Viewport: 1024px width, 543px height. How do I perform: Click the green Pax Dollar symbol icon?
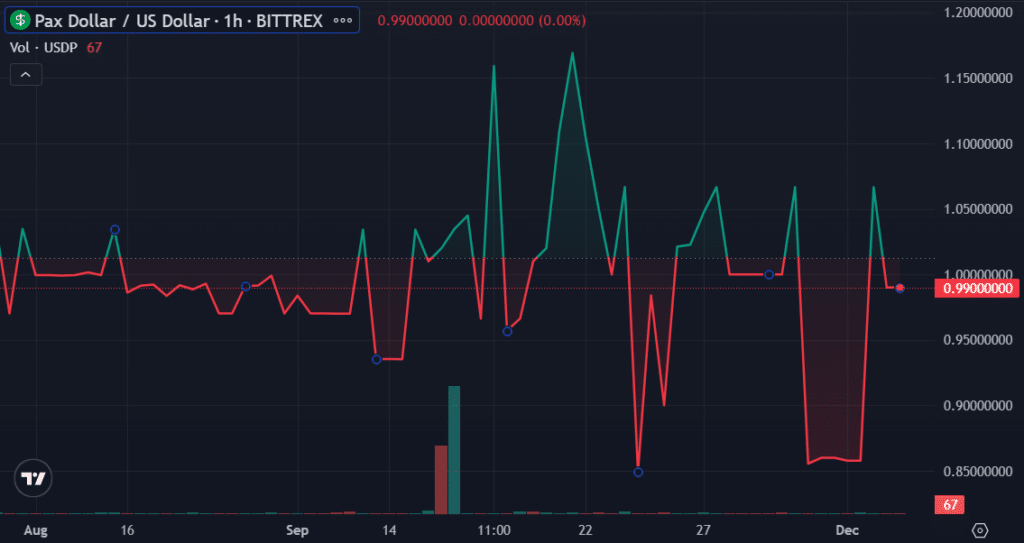[20, 20]
